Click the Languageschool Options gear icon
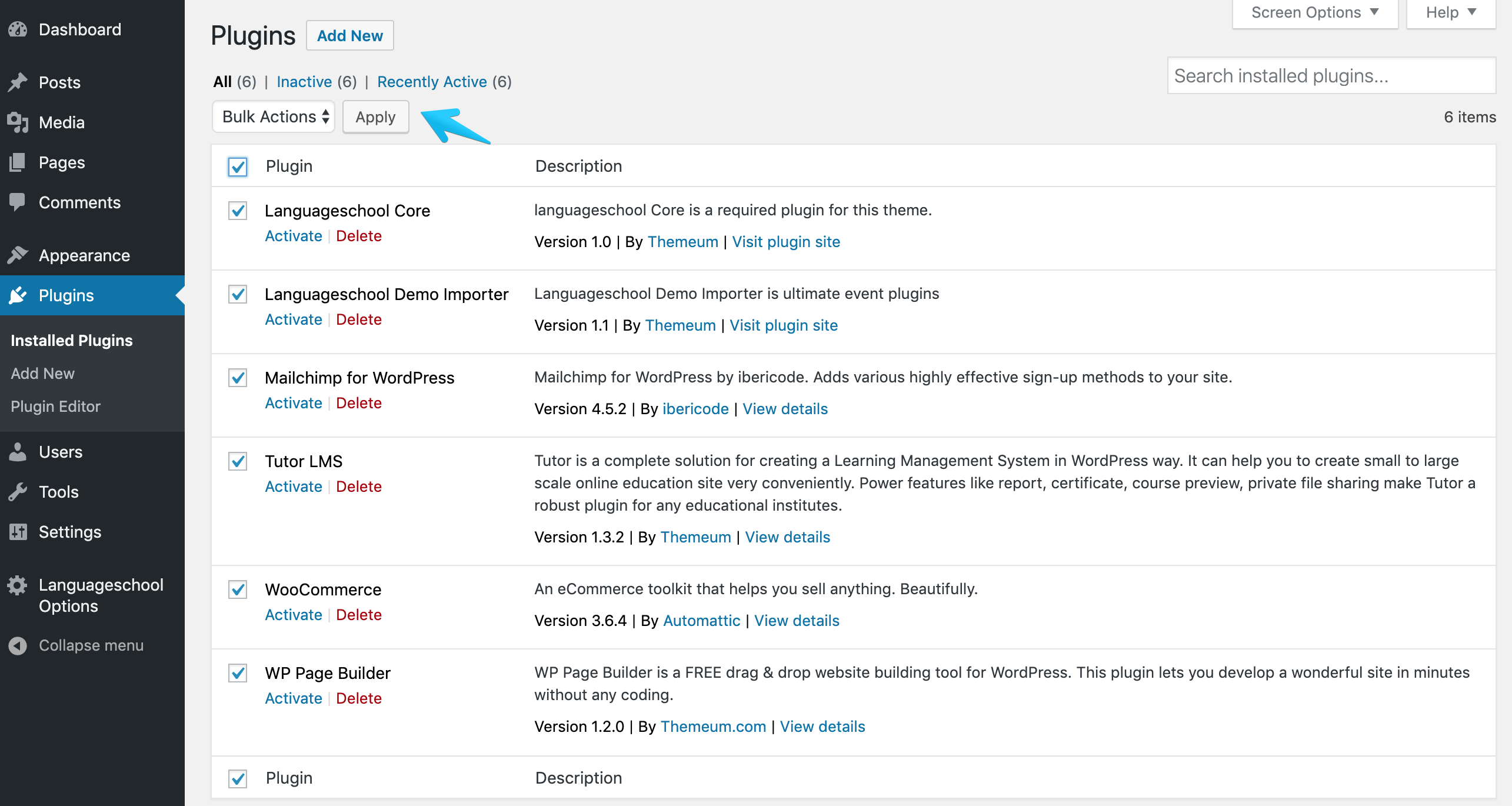1512x806 pixels. point(18,585)
